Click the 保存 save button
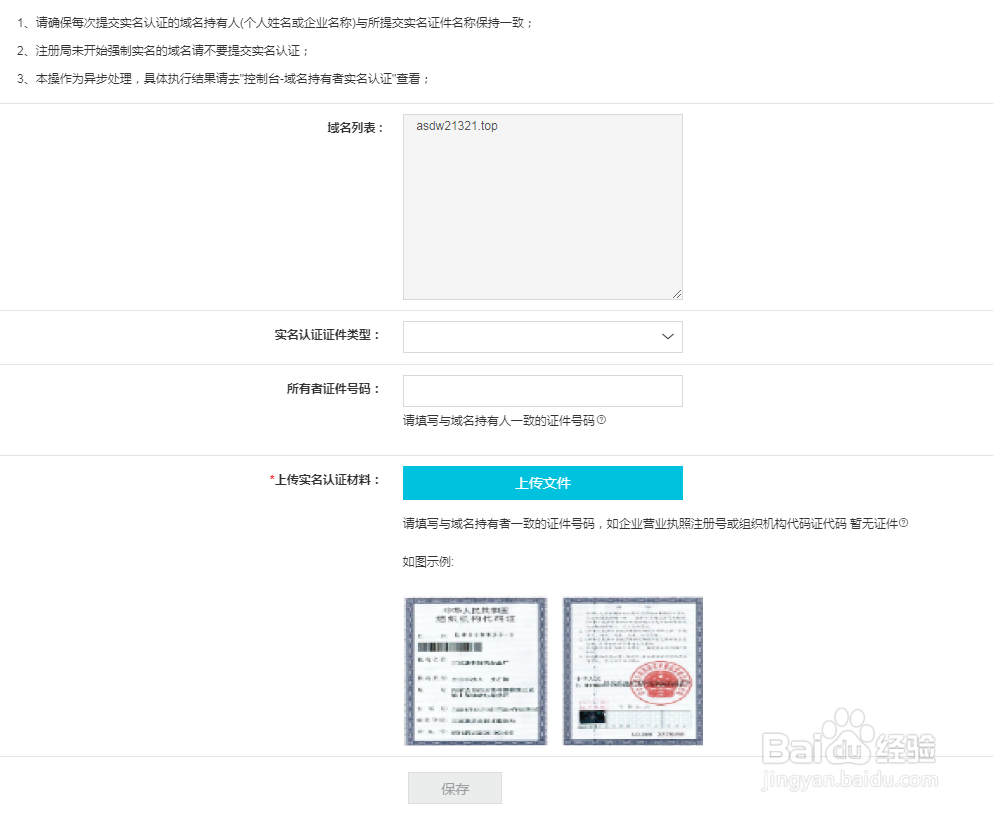The image size is (993, 814). pyautogui.click(x=454, y=787)
